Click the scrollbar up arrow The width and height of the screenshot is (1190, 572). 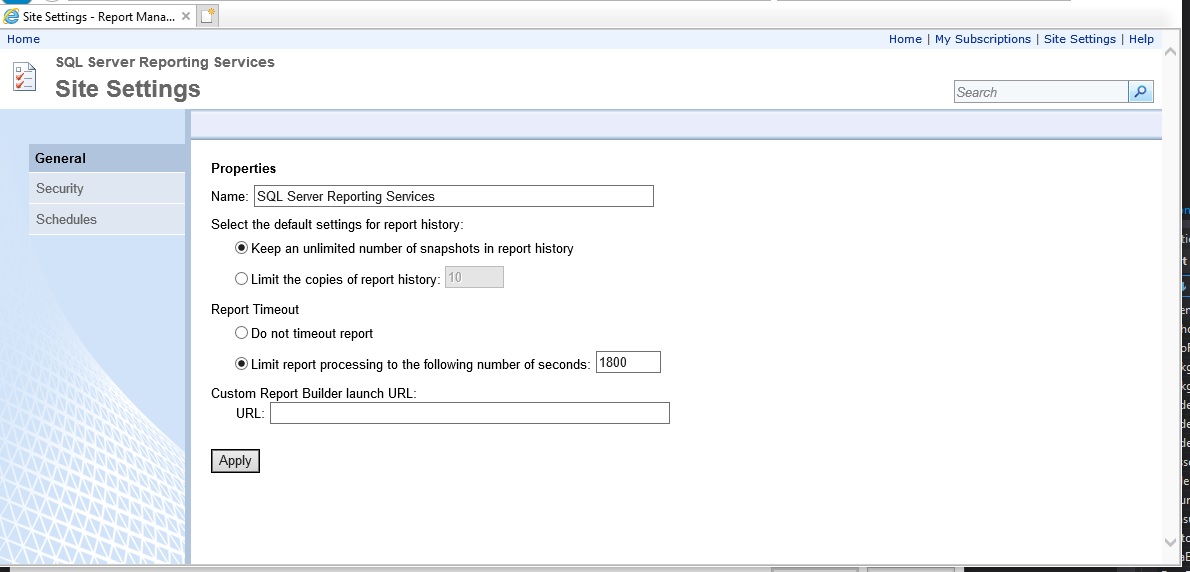point(1170,52)
